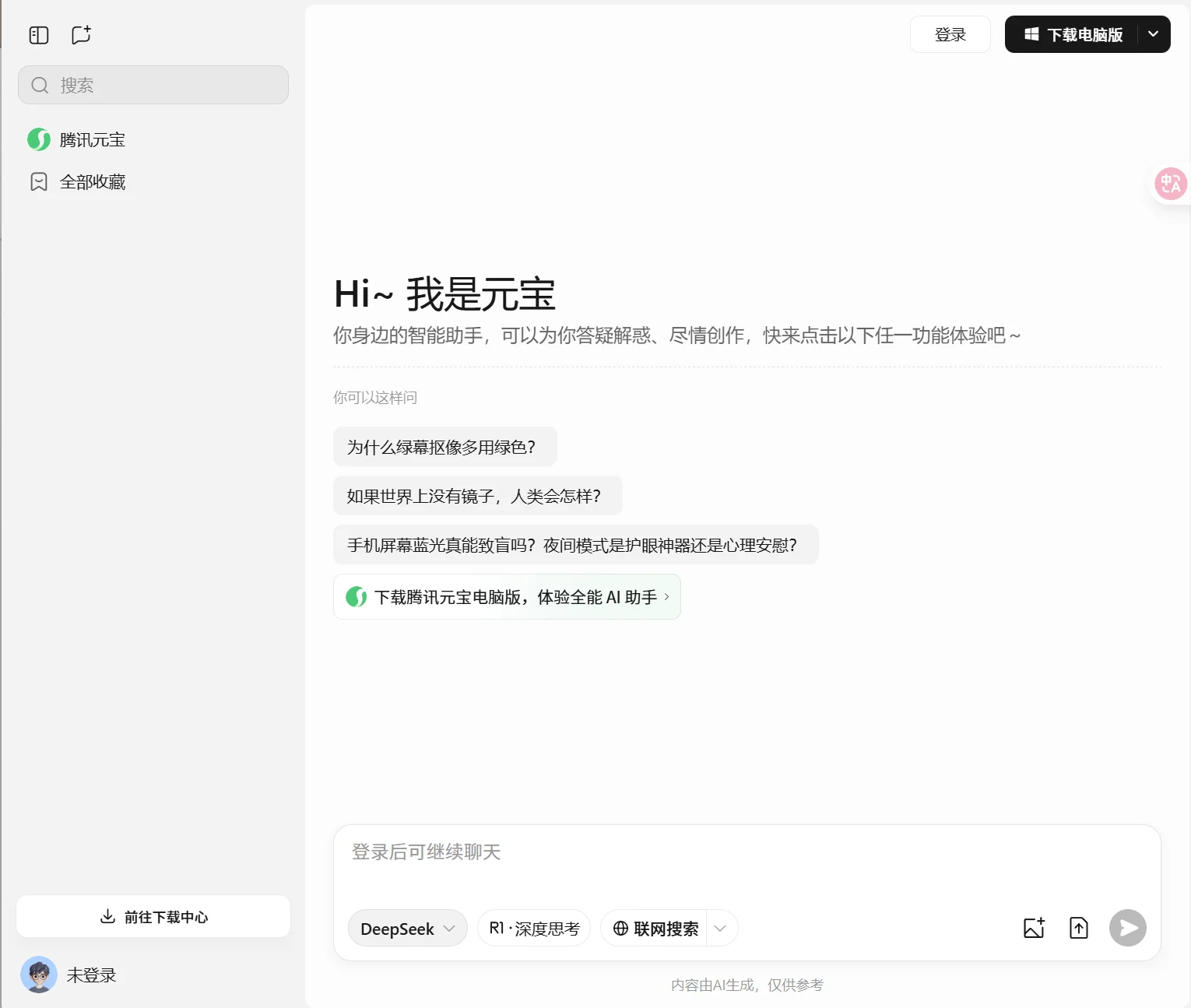Open the DeepSeek model dropdown
This screenshot has height=1008, width=1191.
(408, 929)
